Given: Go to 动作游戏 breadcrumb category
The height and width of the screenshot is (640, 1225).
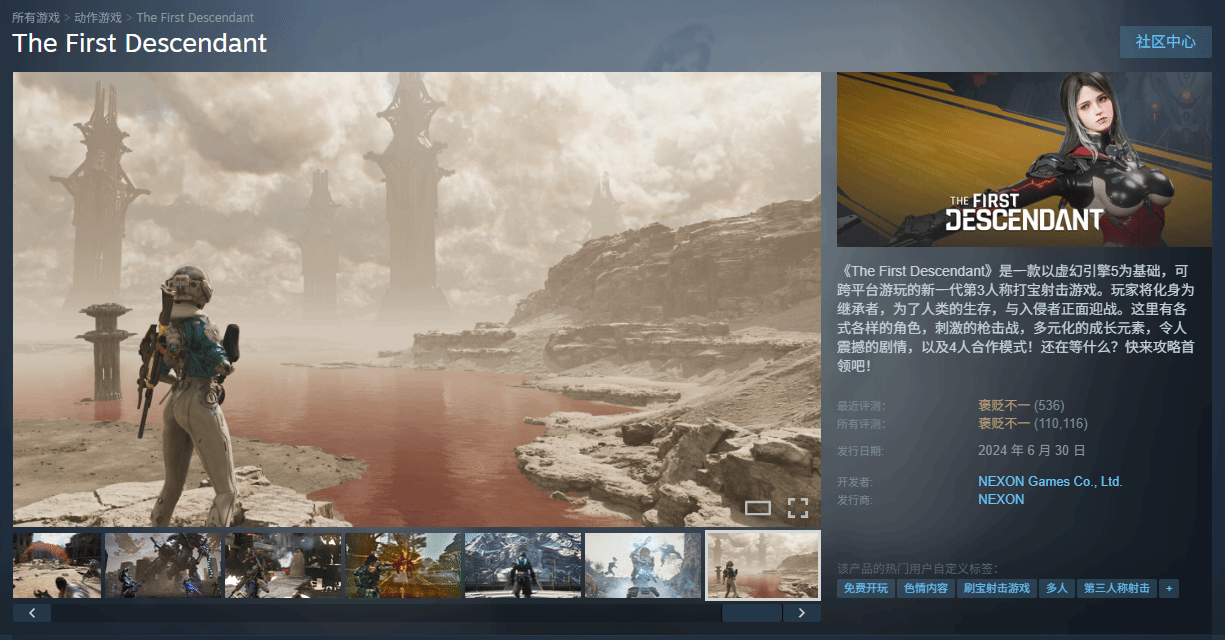Looking at the screenshot, I should (98, 18).
